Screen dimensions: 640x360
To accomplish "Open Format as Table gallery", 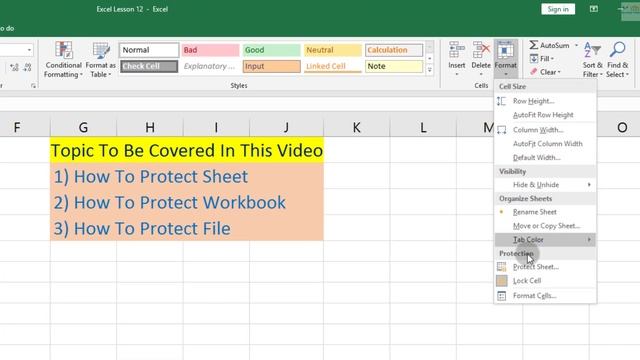I will tap(100, 60).
